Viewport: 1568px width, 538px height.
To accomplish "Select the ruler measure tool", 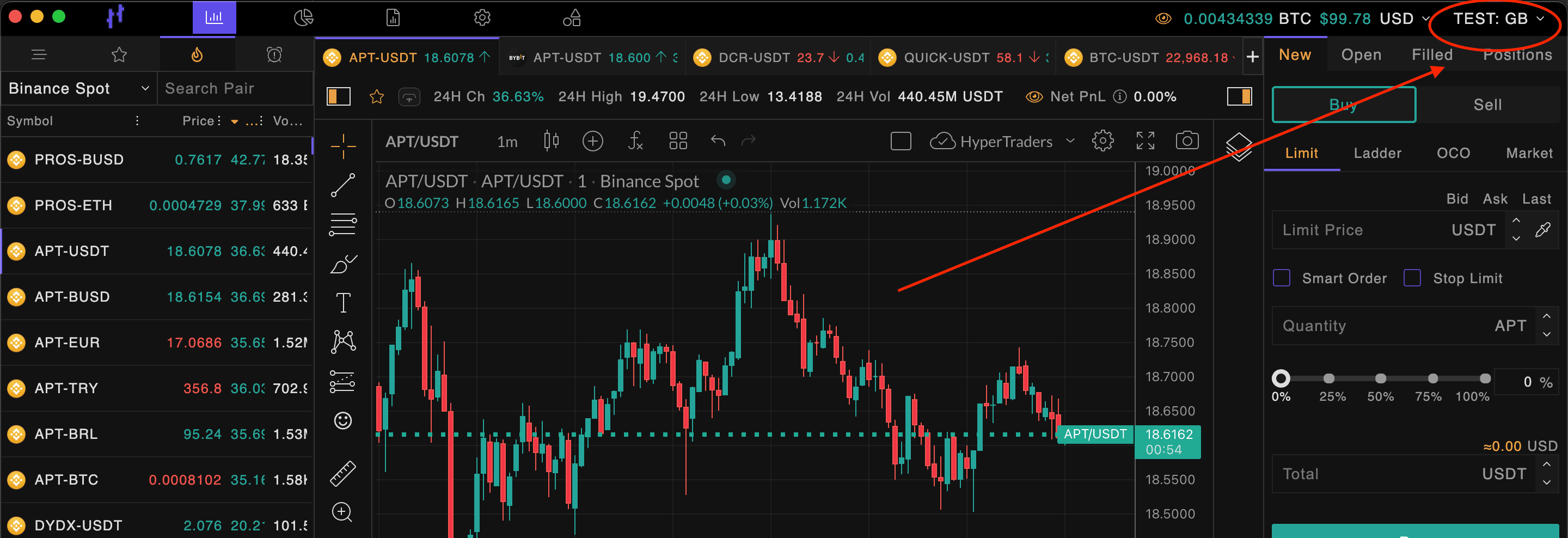I will point(344,474).
